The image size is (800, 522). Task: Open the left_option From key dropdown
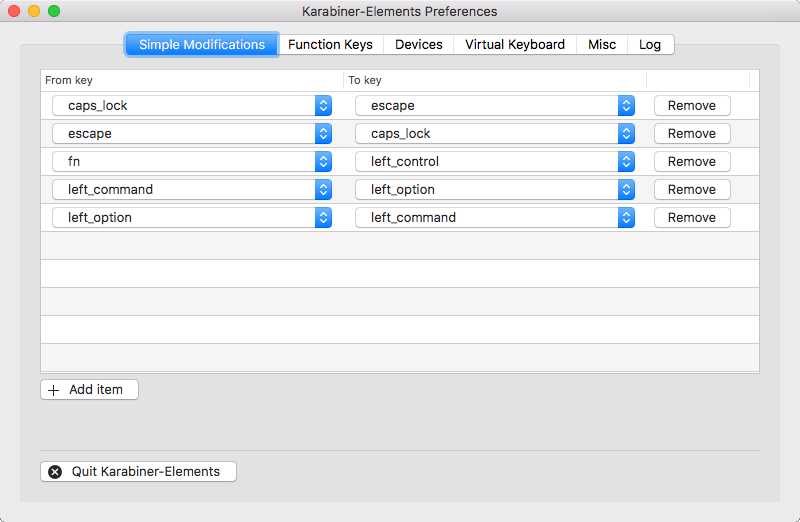pos(192,218)
